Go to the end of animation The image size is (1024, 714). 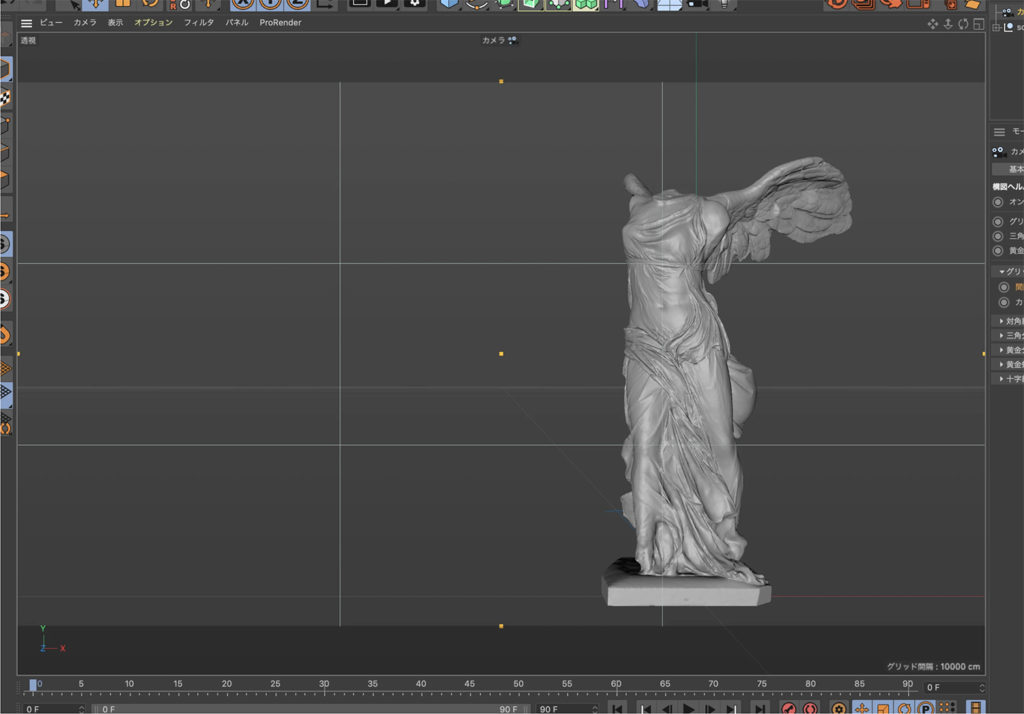[760, 709]
